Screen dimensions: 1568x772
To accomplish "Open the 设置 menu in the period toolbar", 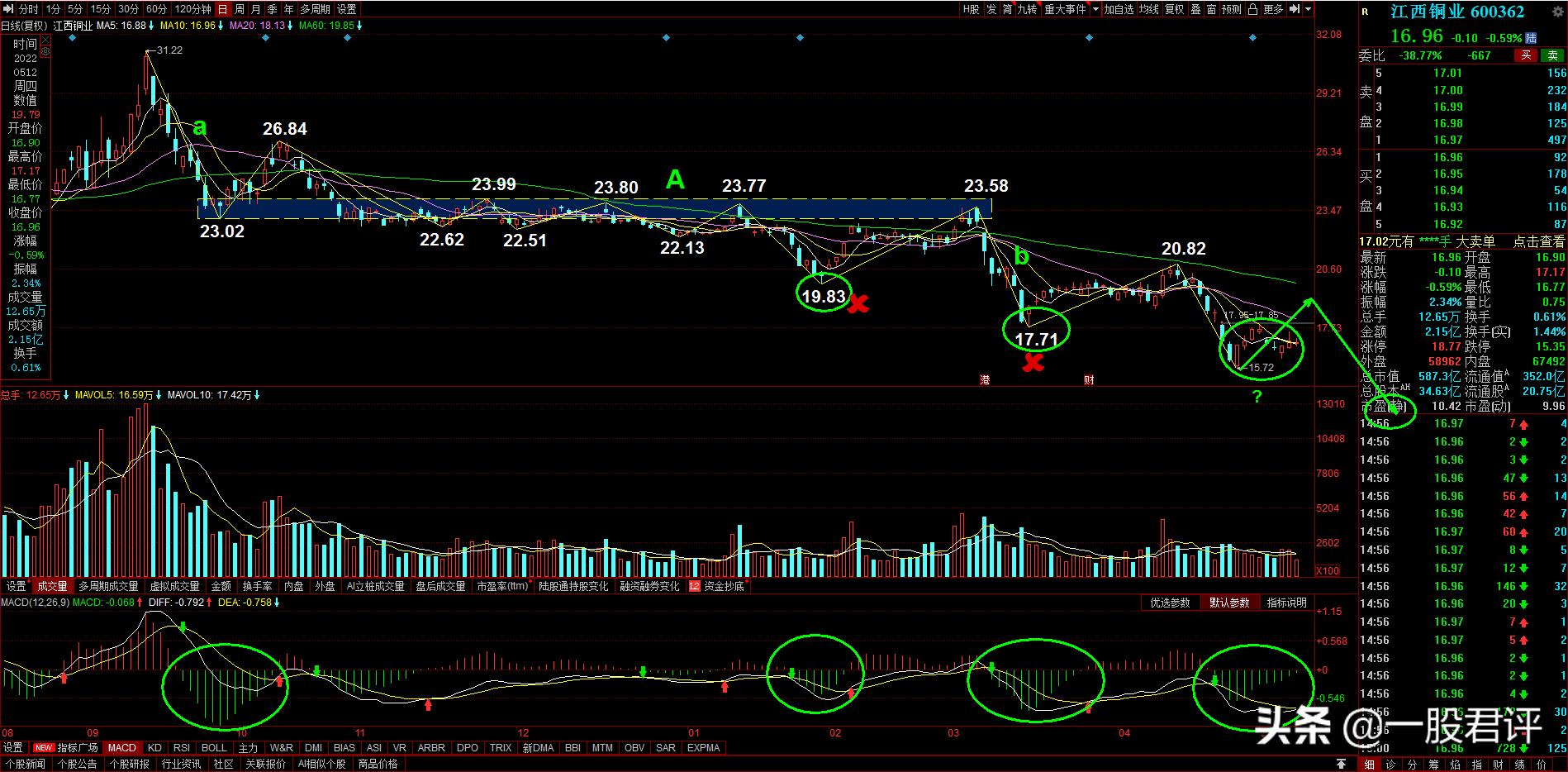I will [347, 9].
